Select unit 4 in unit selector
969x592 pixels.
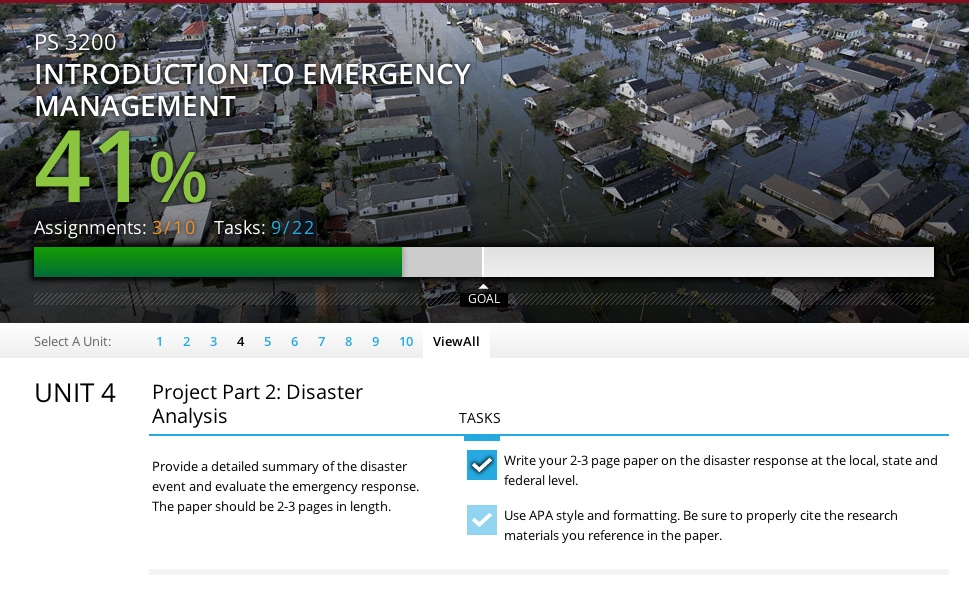(240, 342)
